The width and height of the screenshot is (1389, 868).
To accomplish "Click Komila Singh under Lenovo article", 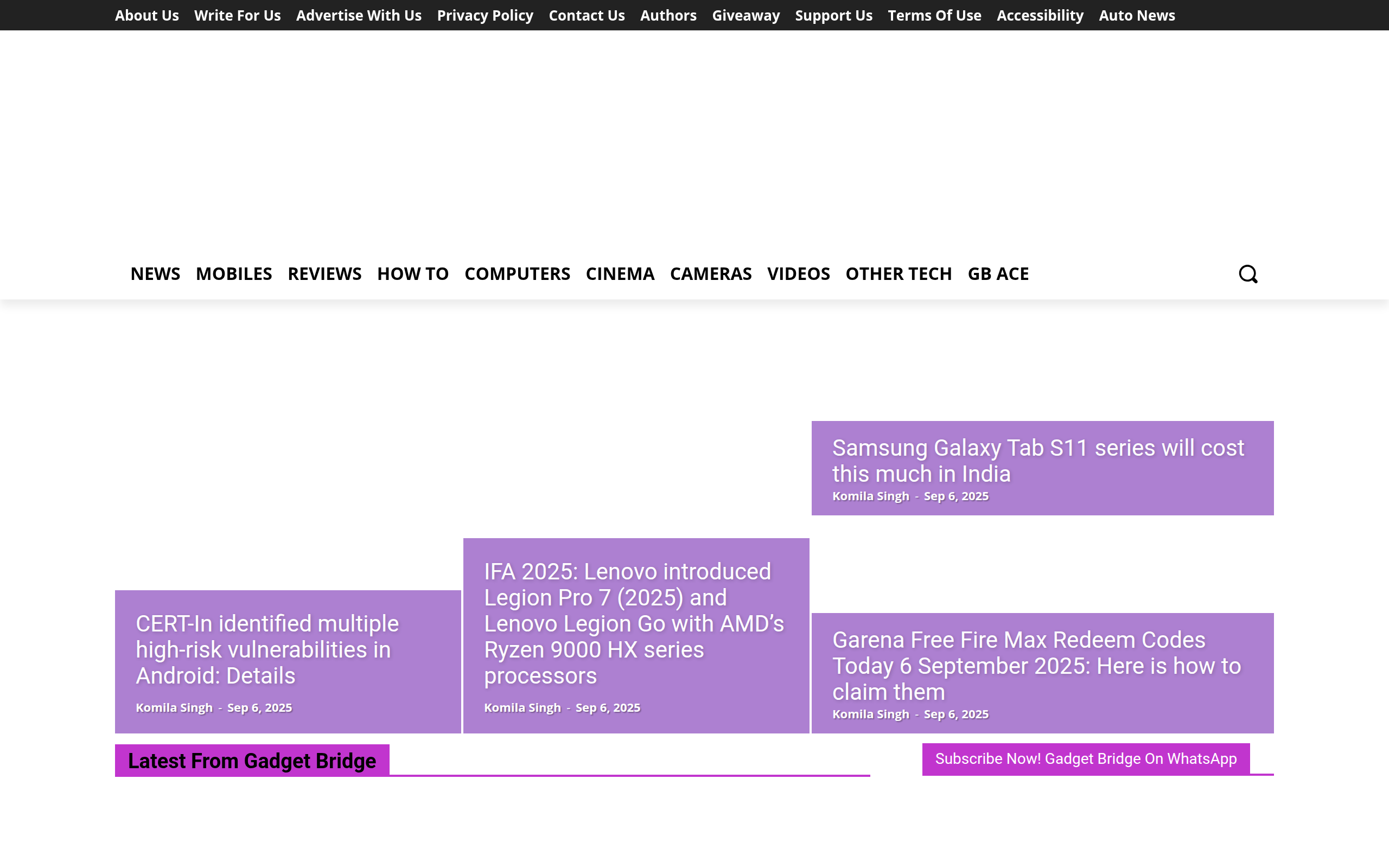I will coord(523,708).
